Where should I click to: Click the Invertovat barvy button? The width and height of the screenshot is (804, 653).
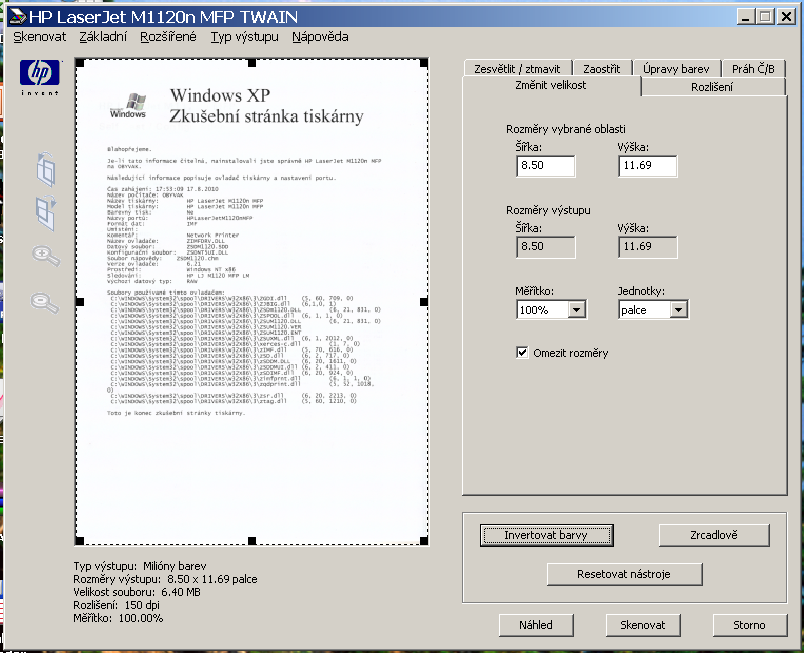pyautogui.click(x=546, y=535)
